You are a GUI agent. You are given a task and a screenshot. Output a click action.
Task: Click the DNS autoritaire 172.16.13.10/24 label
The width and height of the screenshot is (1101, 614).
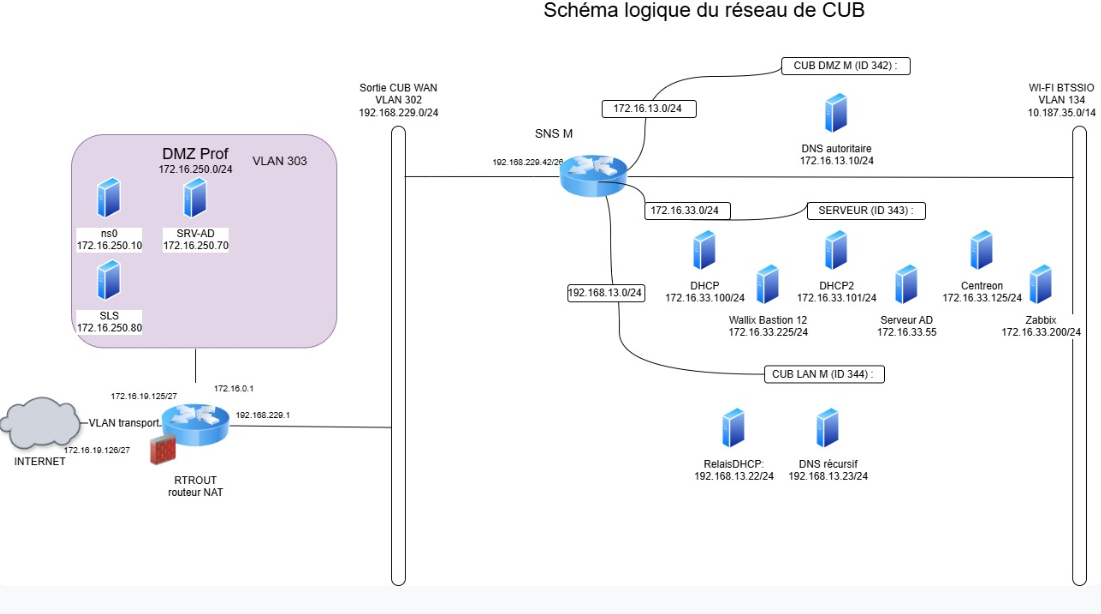coord(836,155)
